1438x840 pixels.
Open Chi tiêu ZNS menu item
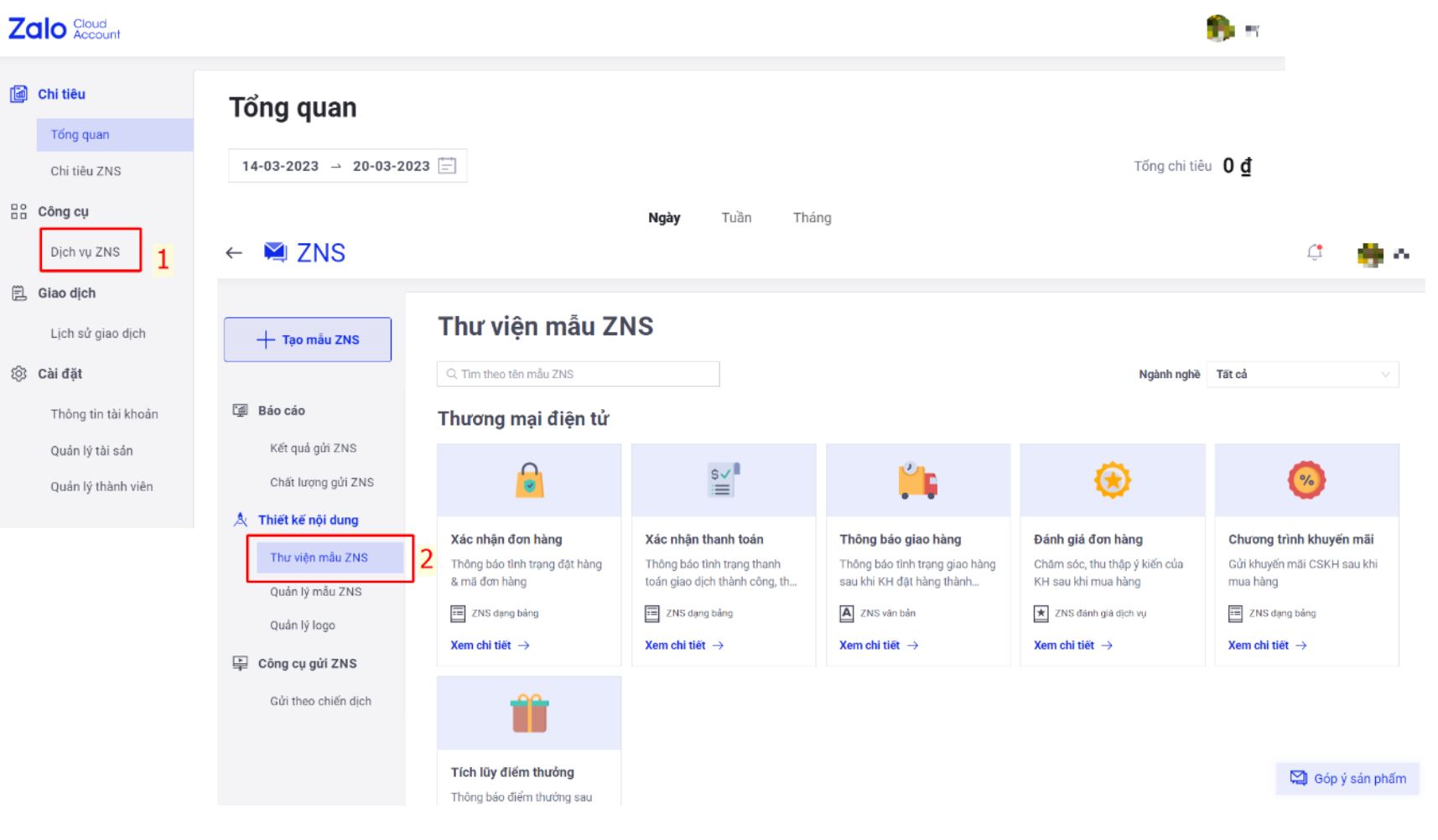pos(86,171)
